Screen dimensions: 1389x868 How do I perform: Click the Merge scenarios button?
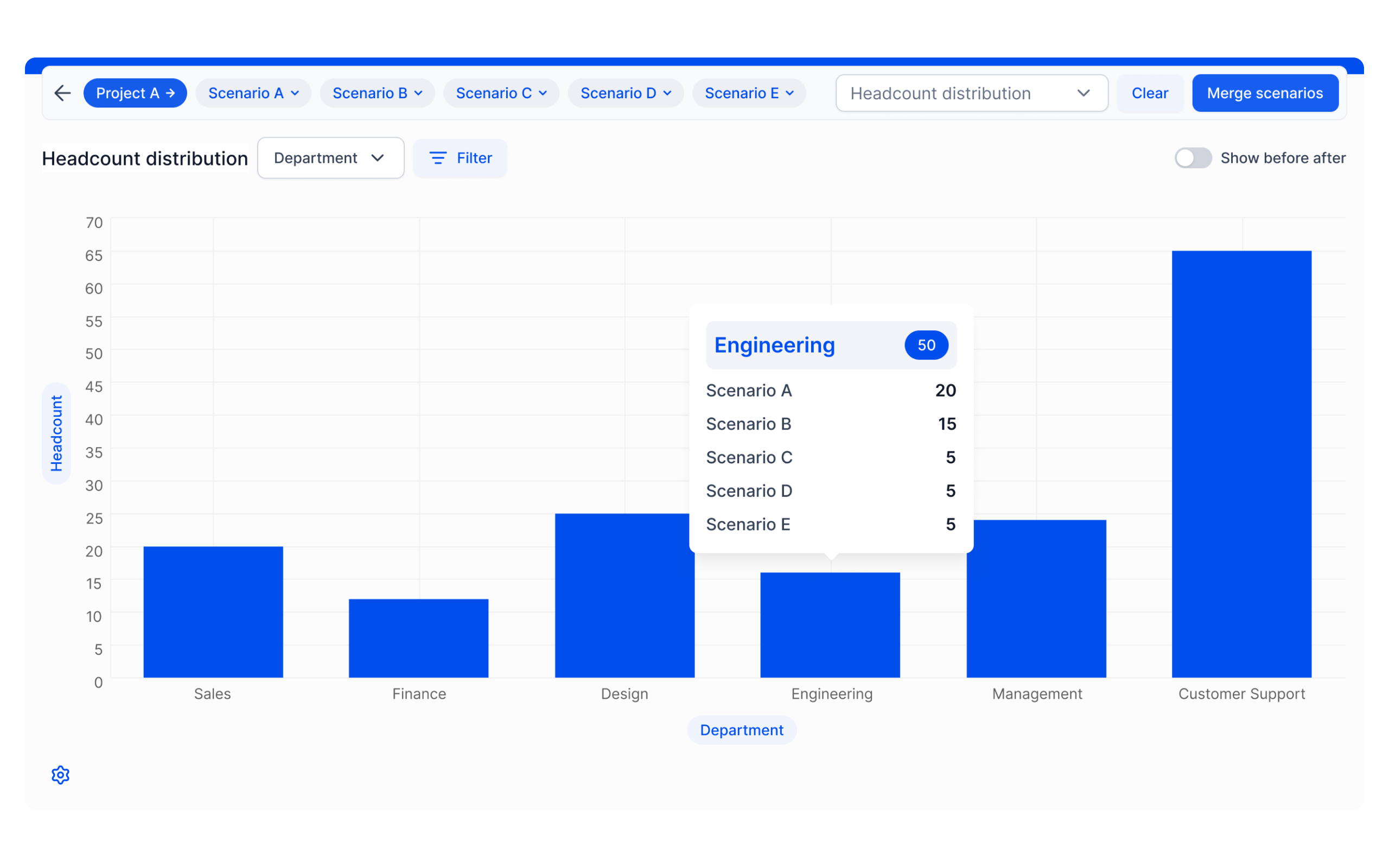[1265, 93]
